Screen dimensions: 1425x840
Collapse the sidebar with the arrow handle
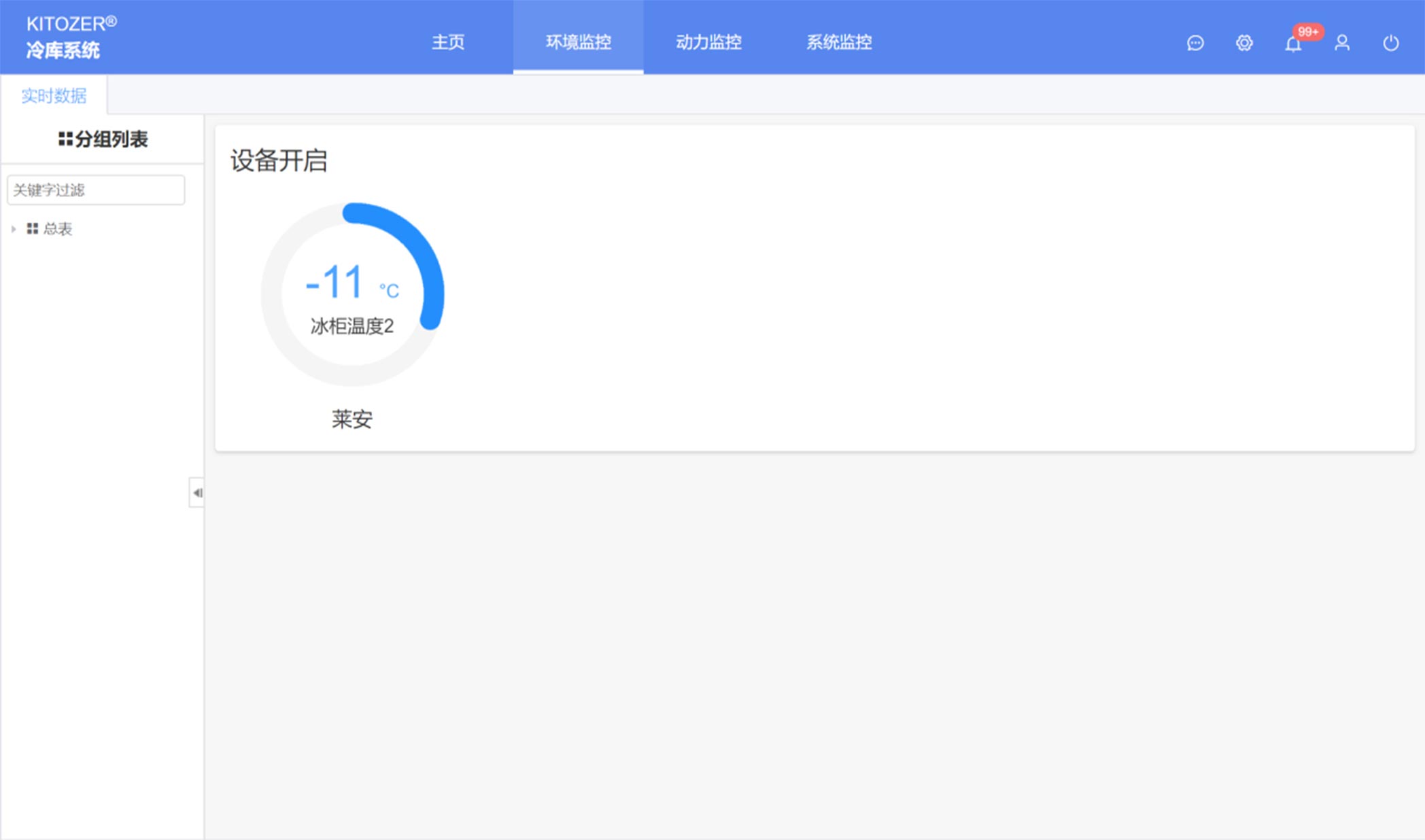[x=196, y=493]
